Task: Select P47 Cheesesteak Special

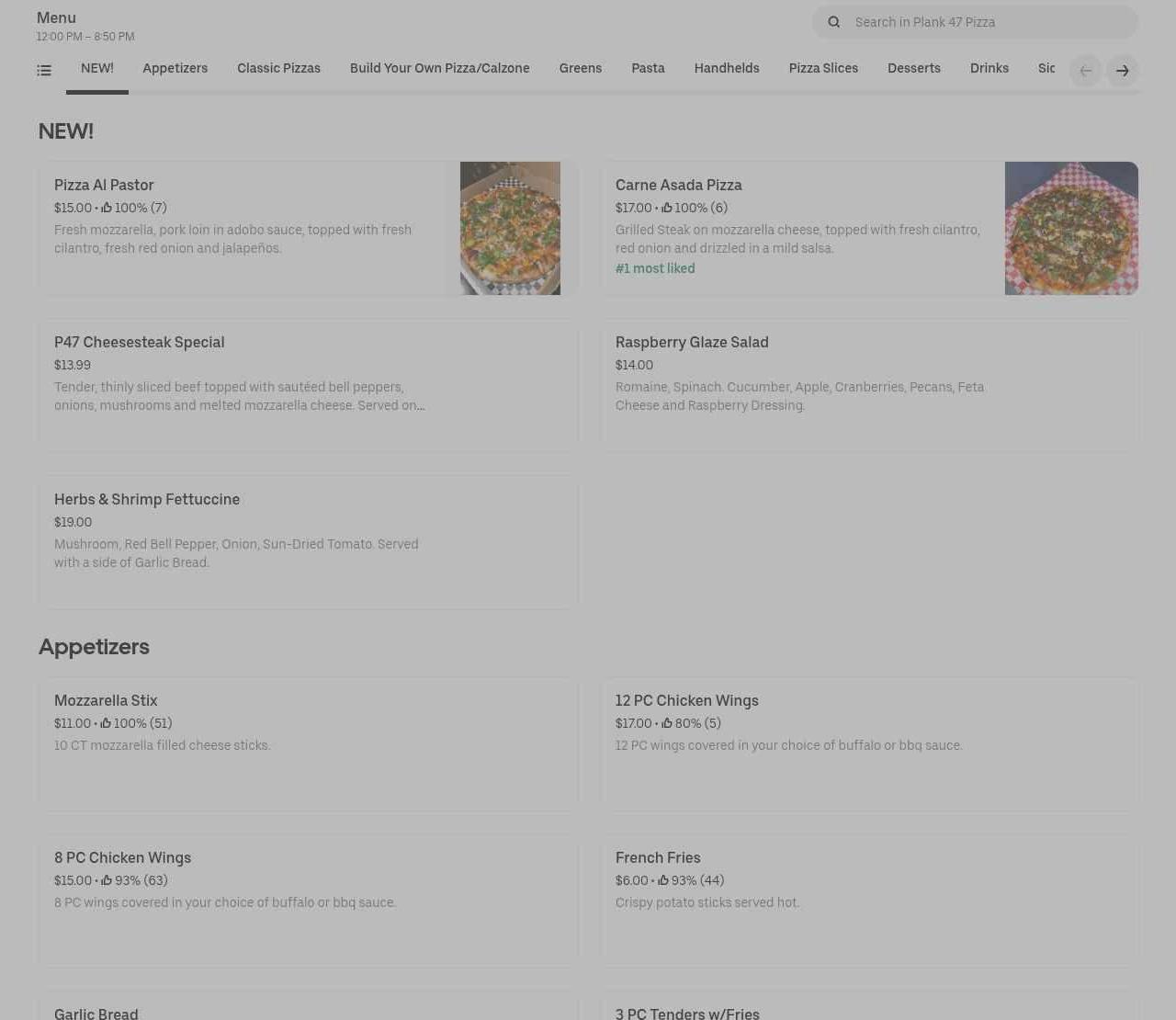Action: pos(308,385)
